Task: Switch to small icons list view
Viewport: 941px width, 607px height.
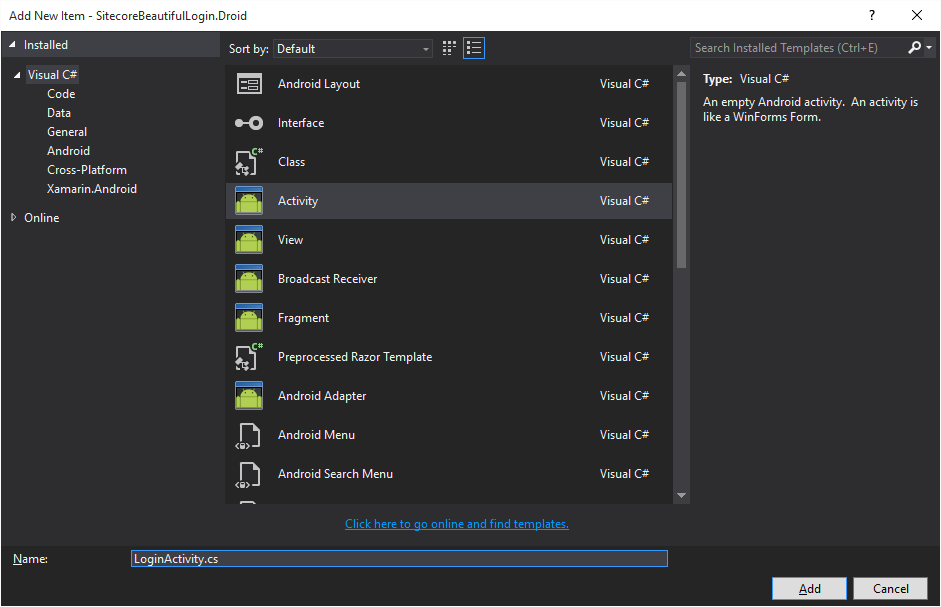Action: (474, 48)
